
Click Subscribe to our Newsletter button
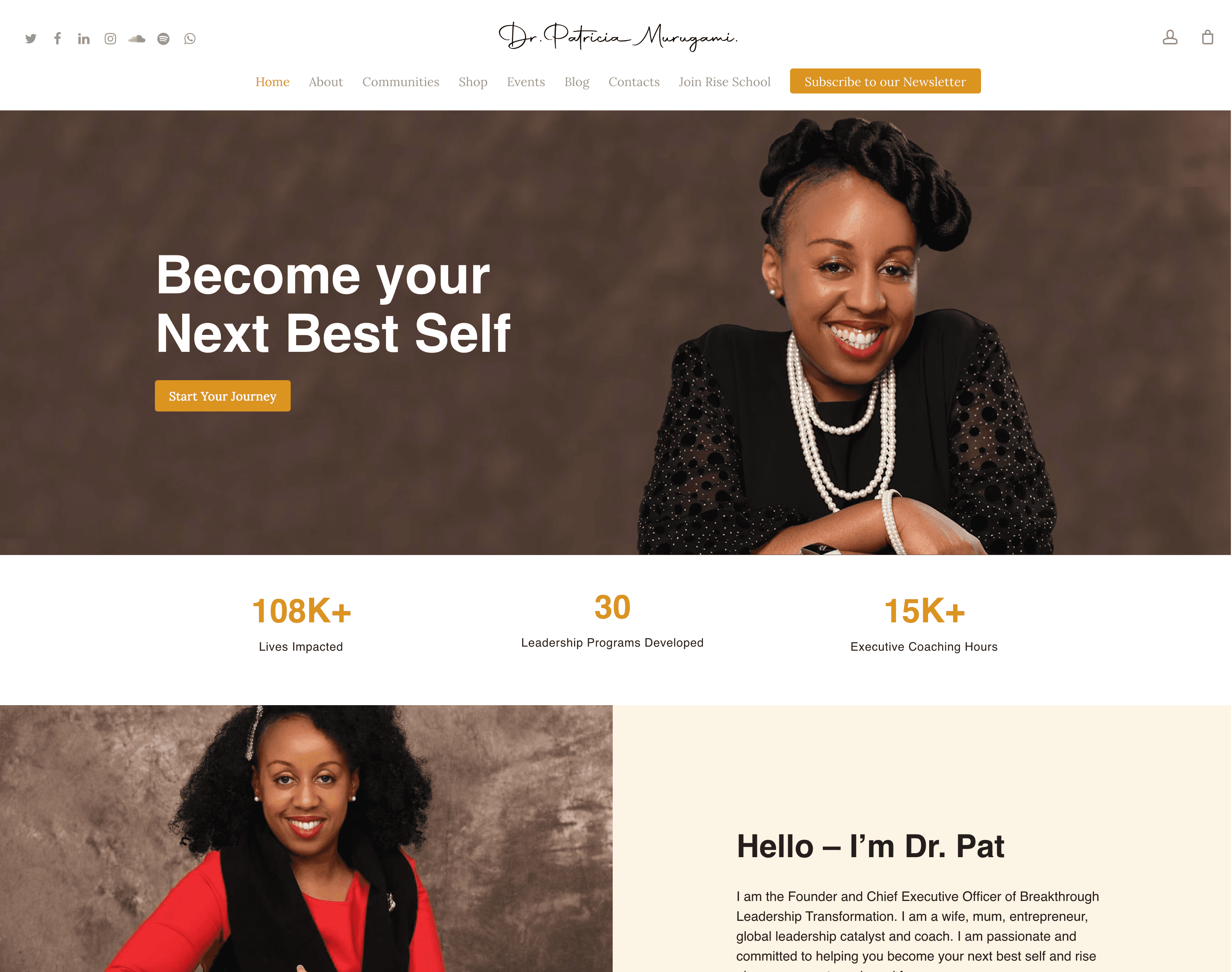coord(885,81)
